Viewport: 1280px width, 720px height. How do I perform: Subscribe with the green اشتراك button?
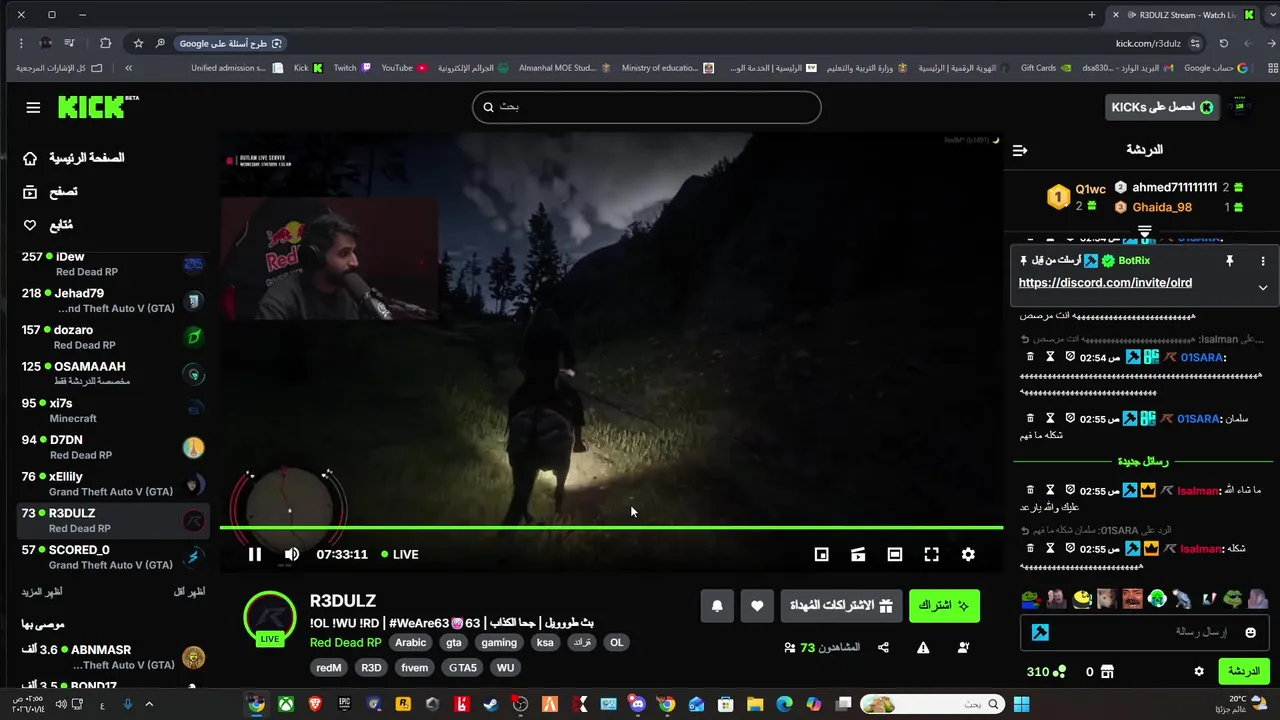click(944, 606)
